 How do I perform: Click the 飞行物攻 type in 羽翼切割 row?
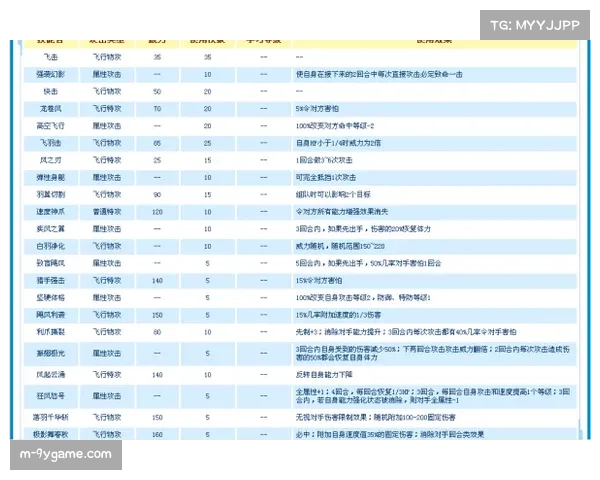[x=107, y=194]
